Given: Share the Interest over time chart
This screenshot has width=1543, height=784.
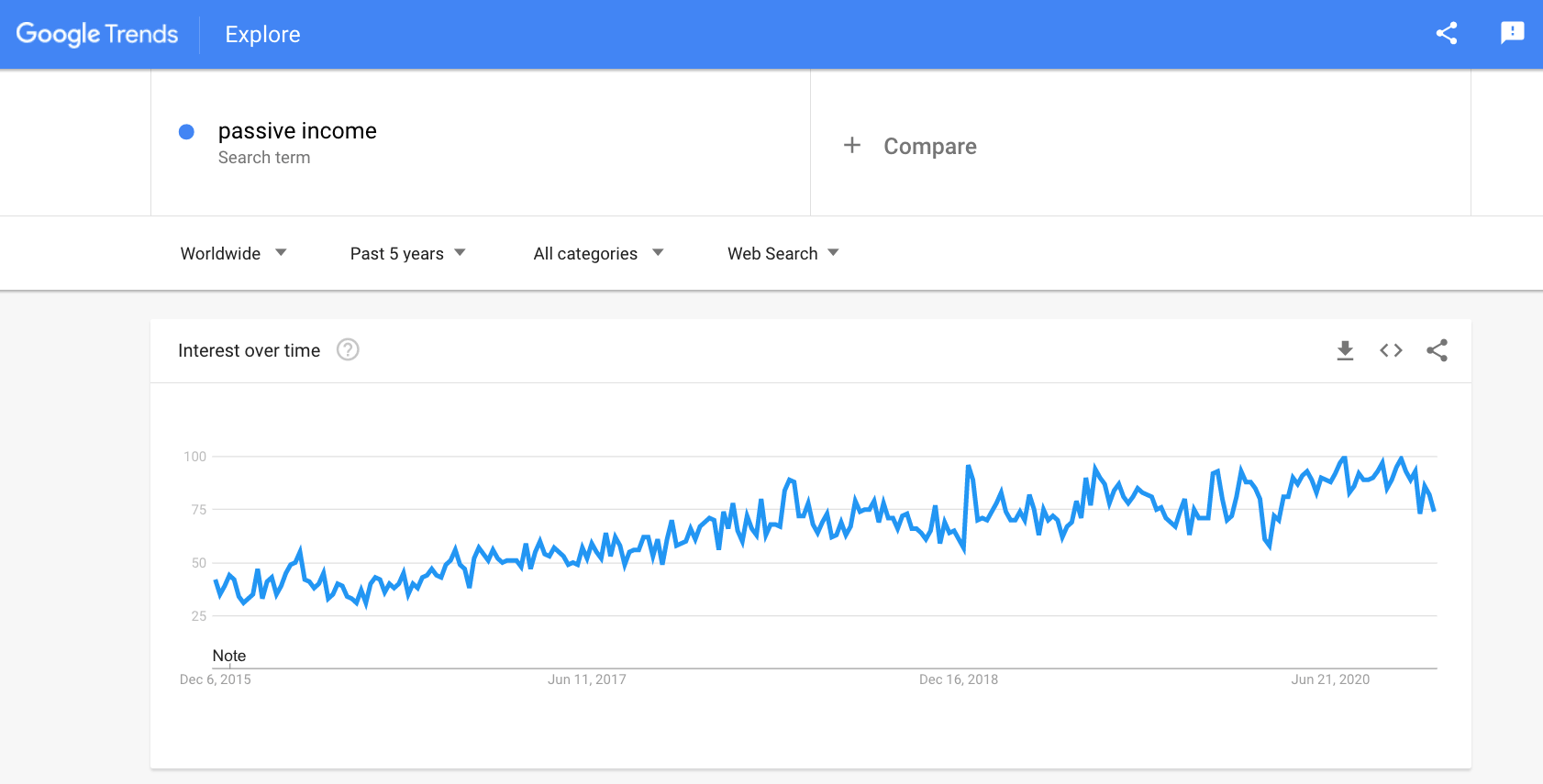Looking at the screenshot, I should [1438, 350].
